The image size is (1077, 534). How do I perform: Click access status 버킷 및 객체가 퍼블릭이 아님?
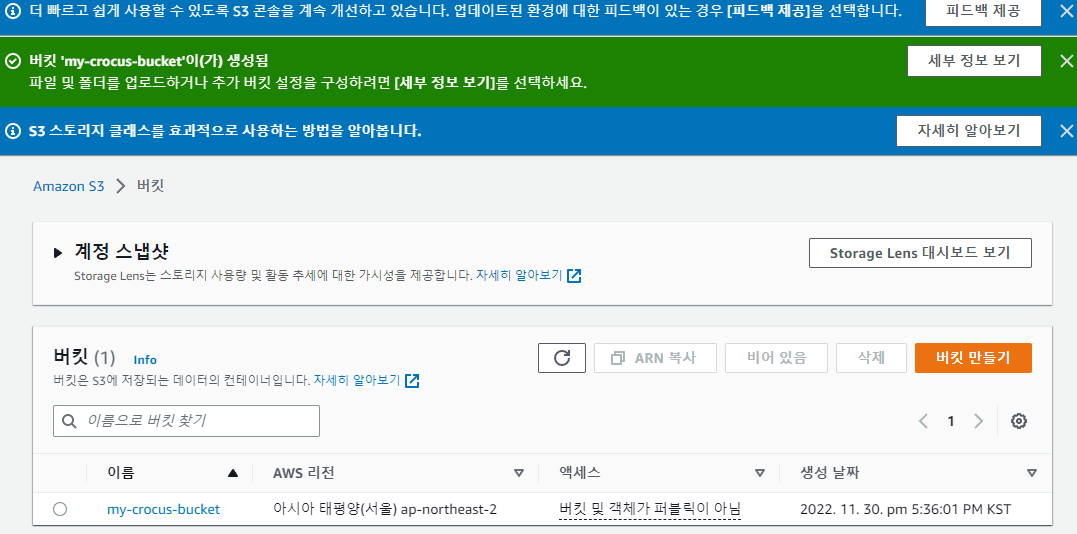pyautogui.click(x=650, y=509)
